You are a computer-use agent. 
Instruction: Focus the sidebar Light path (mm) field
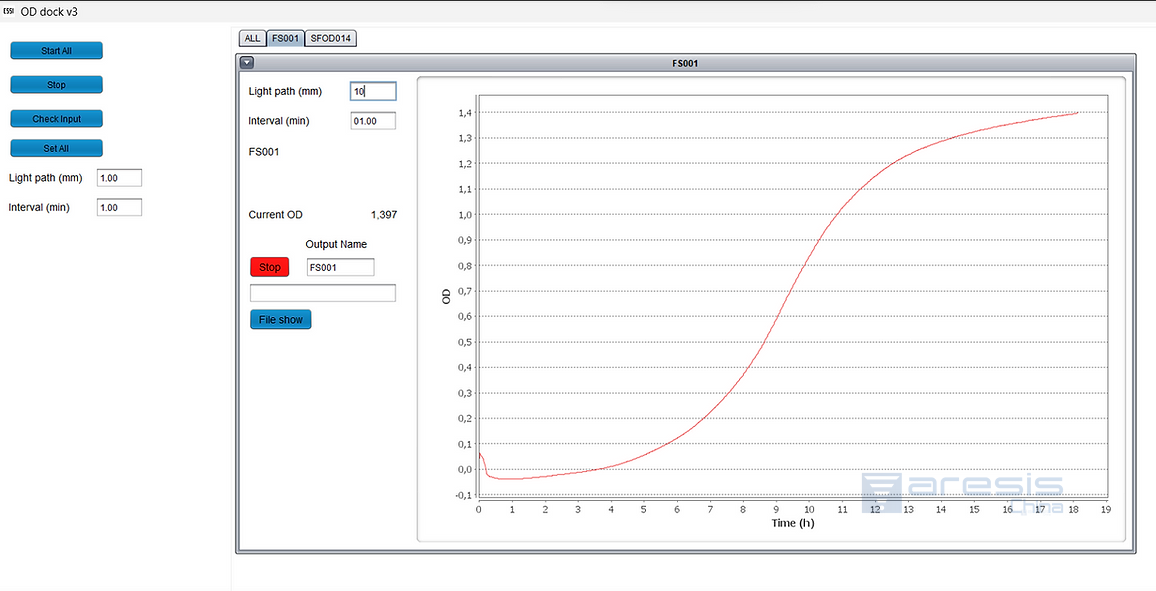click(119, 178)
